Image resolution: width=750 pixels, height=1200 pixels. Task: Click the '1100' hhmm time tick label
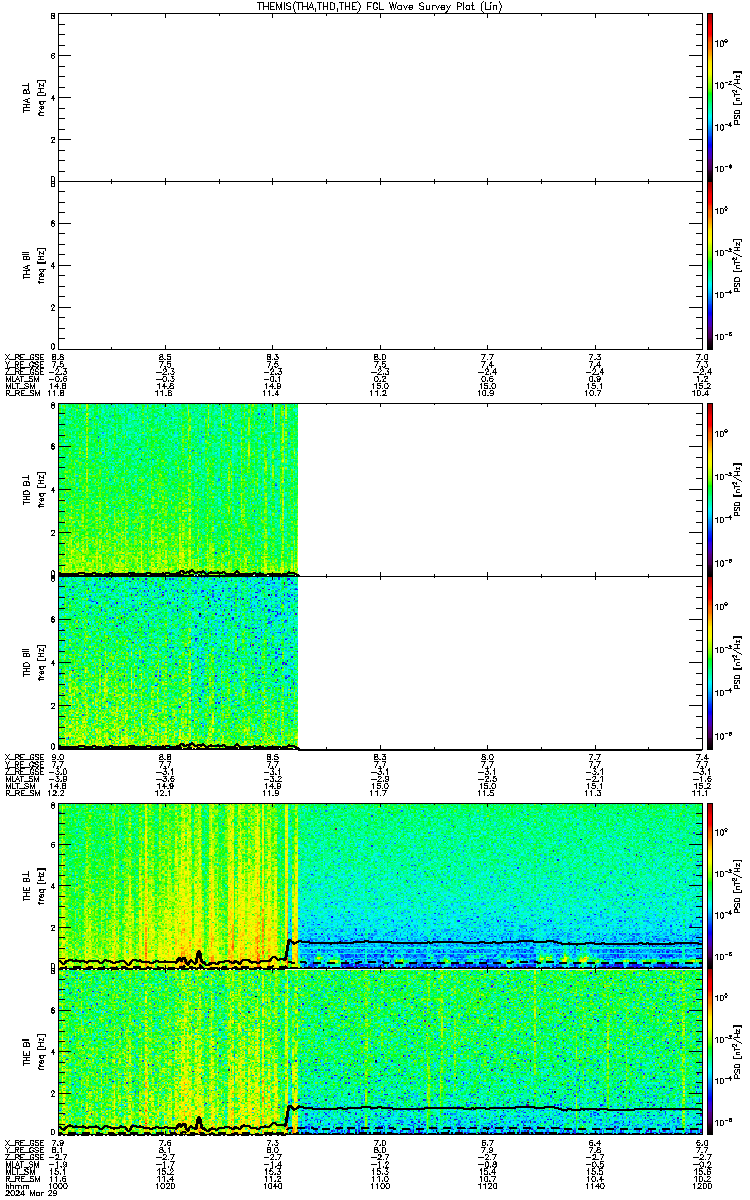tap(380, 1186)
